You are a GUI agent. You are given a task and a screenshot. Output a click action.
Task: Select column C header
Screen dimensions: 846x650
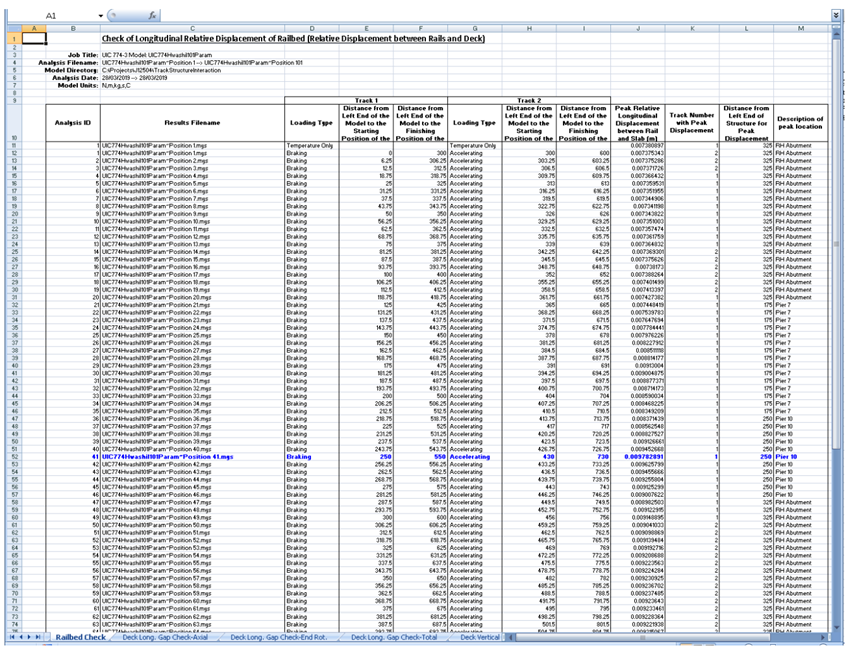coord(192,27)
